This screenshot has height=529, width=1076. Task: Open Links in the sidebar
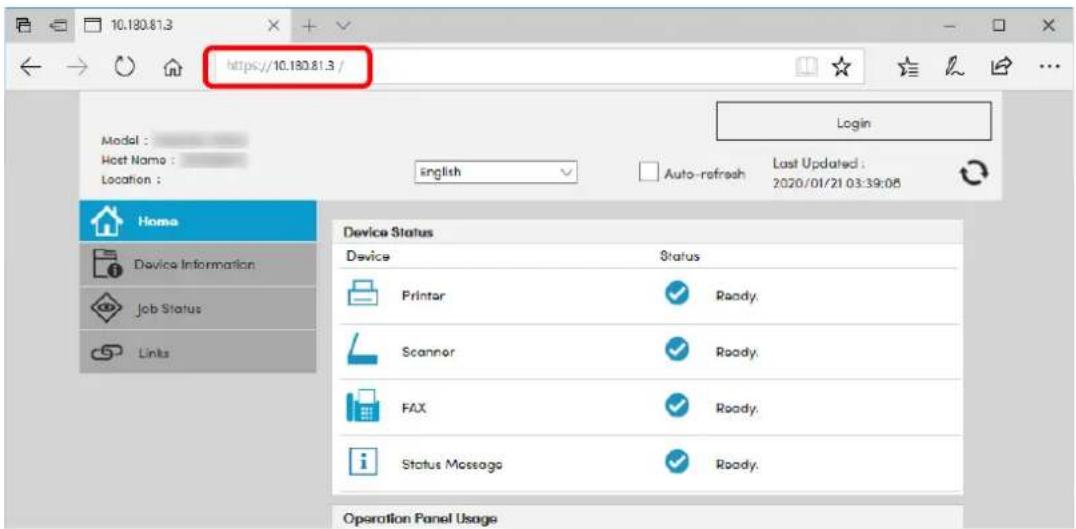(x=198, y=351)
